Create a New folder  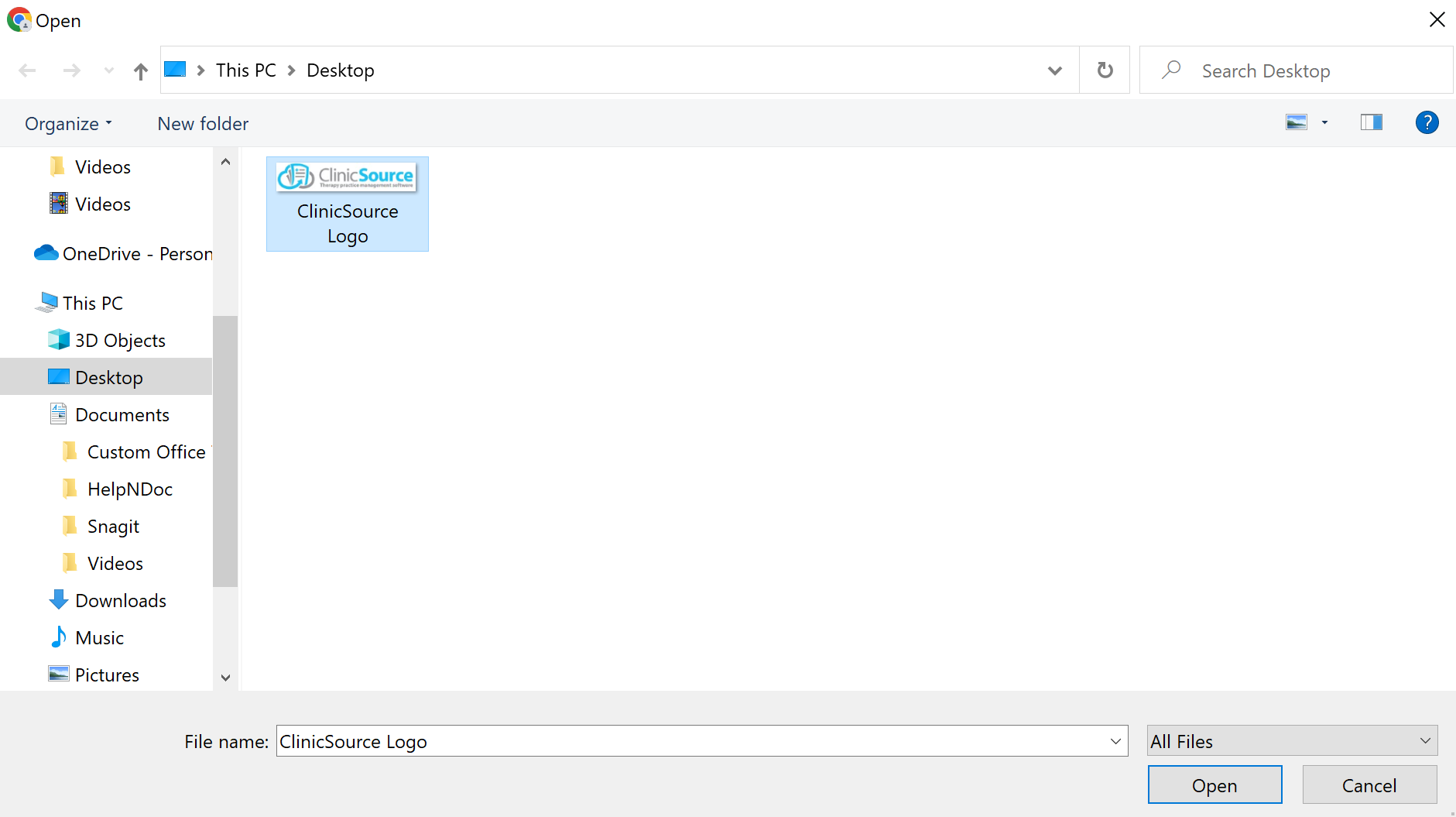tap(203, 124)
